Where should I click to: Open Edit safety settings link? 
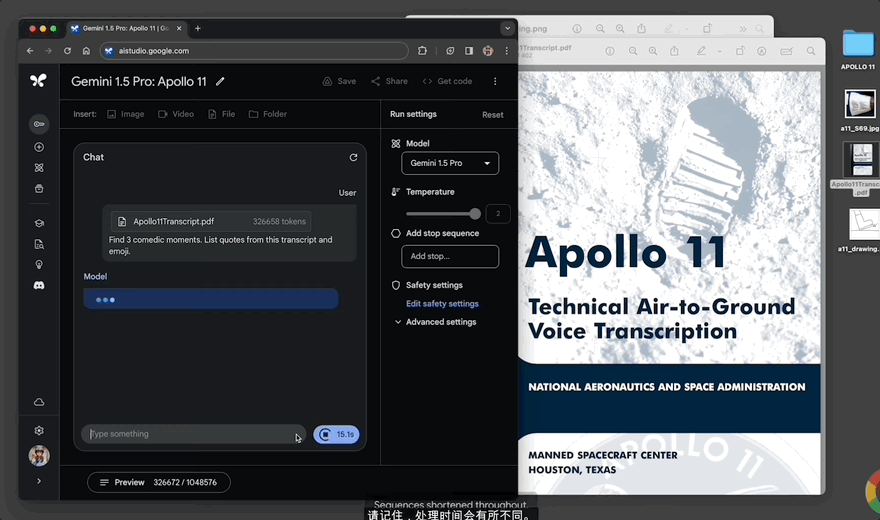[442, 303]
